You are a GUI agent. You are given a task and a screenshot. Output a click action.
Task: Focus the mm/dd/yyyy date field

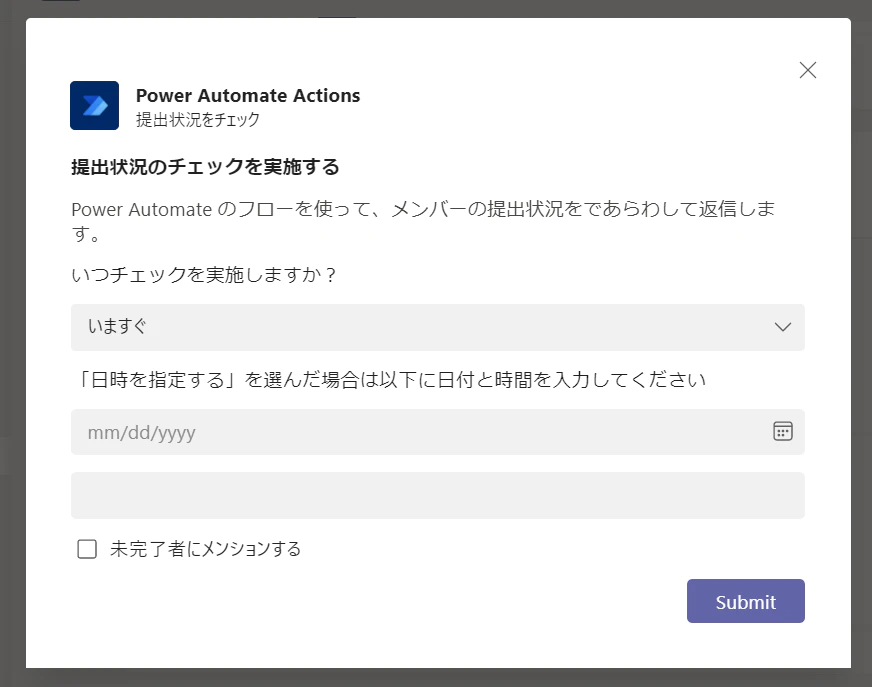(438, 432)
